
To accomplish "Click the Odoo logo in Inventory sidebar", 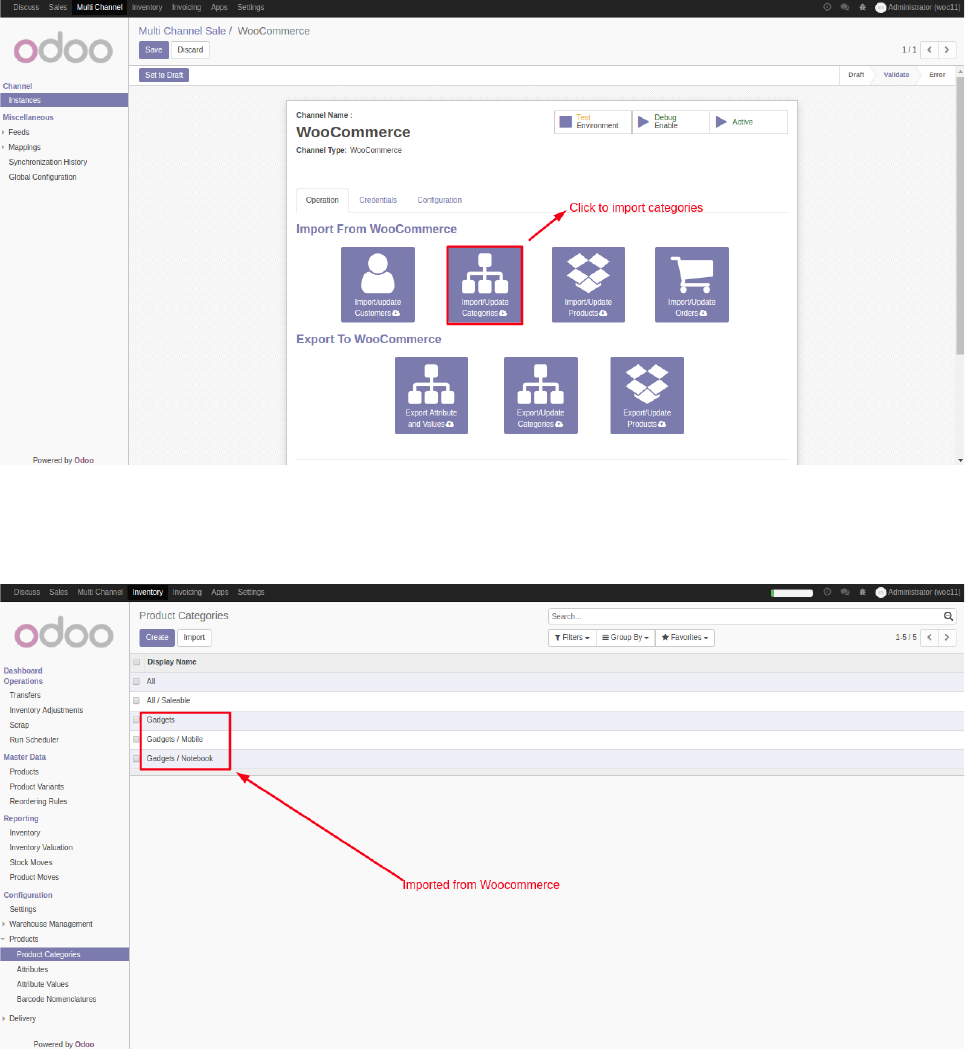I will tap(64, 633).
